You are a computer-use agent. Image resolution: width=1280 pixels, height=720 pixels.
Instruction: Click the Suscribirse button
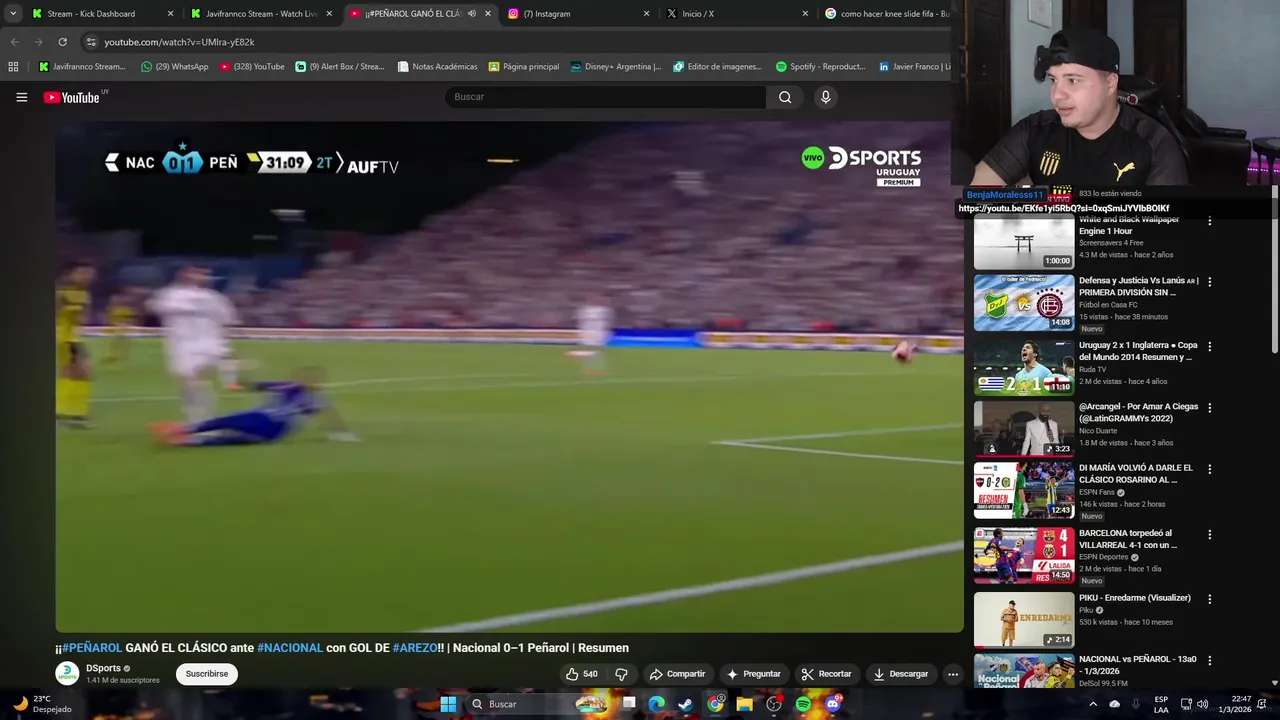point(207,674)
